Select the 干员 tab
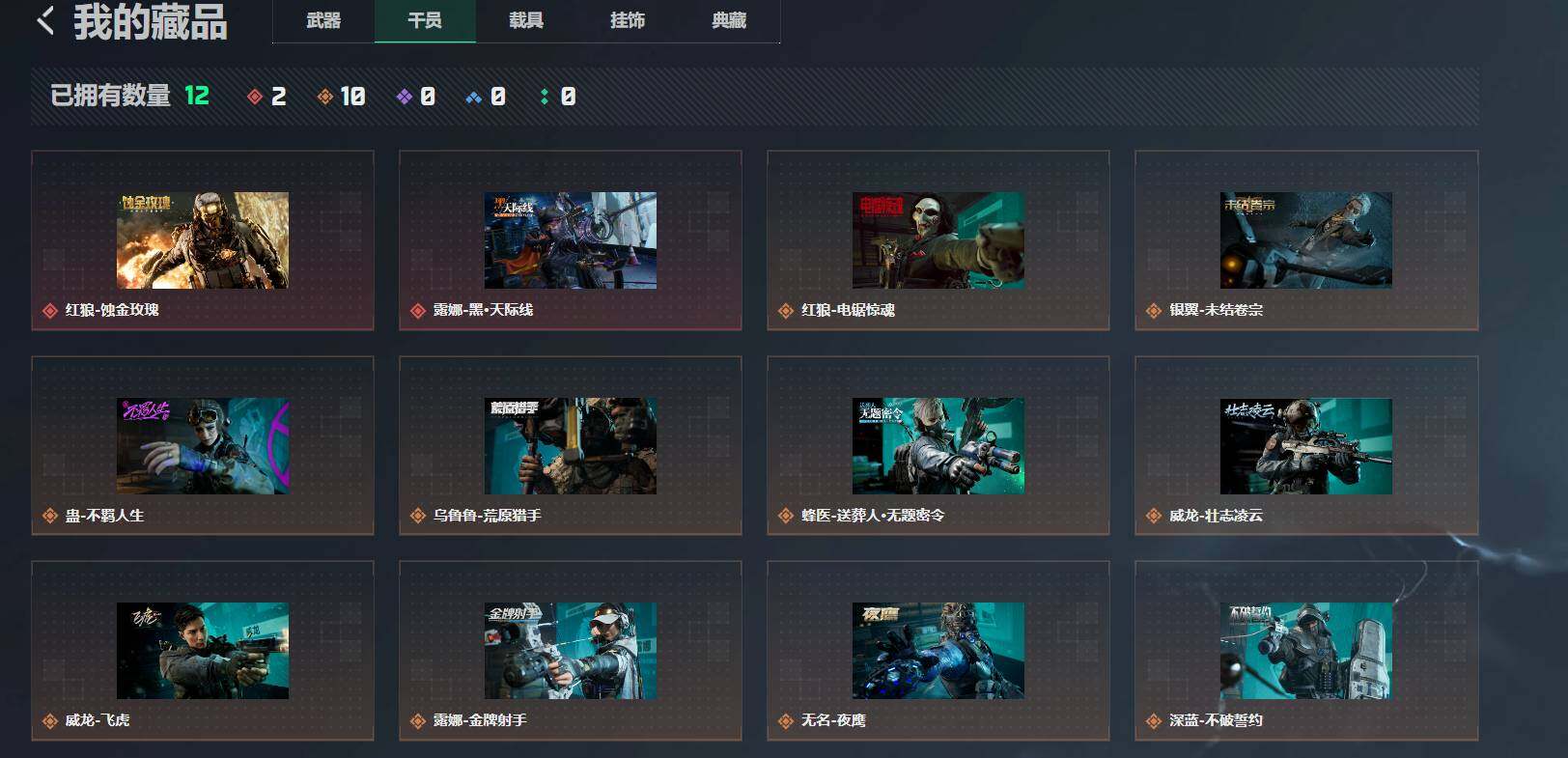1568x758 pixels. pyautogui.click(x=425, y=20)
